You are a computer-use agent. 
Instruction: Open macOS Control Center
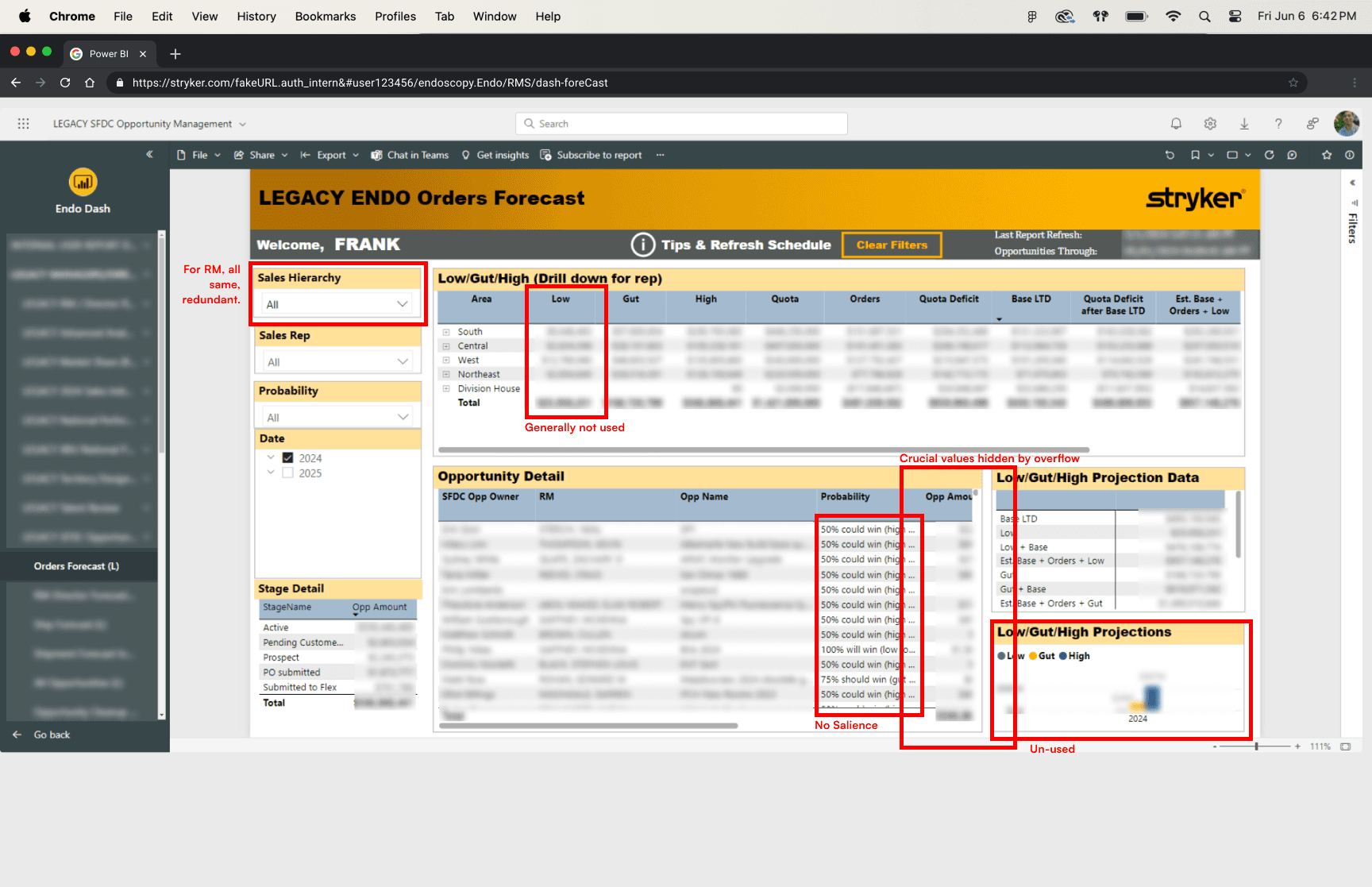[1235, 16]
